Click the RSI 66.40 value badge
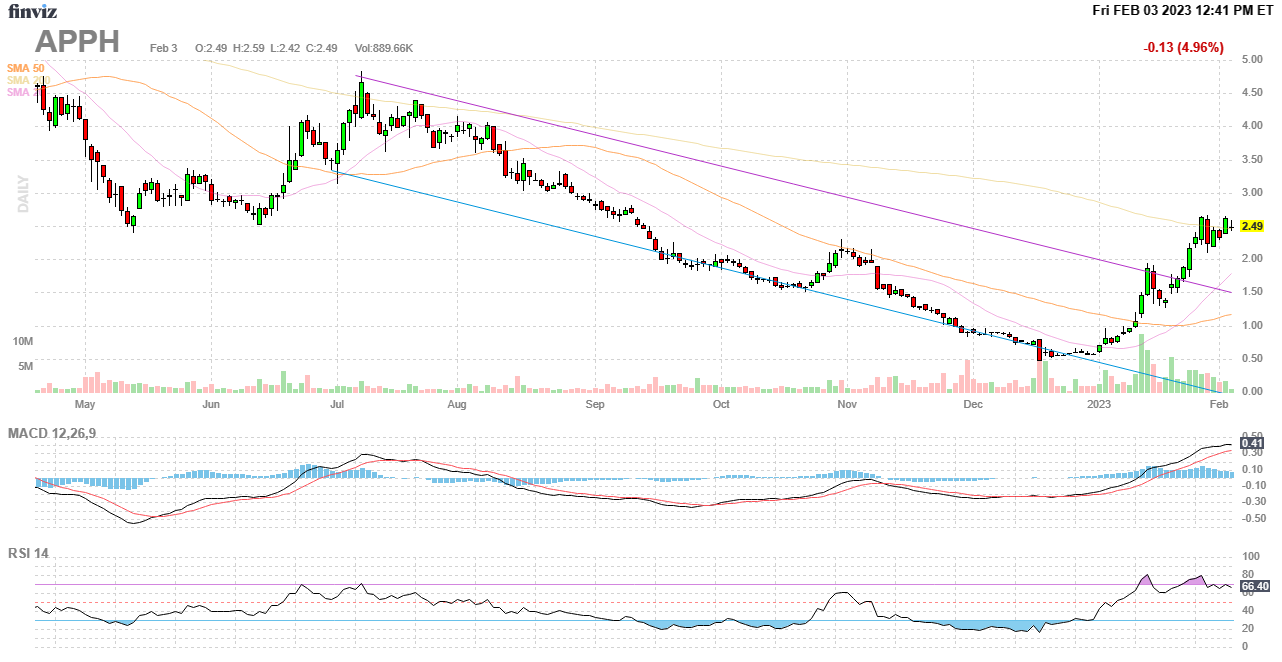Viewport: 1282px width, 662px height. [1254, 586]
